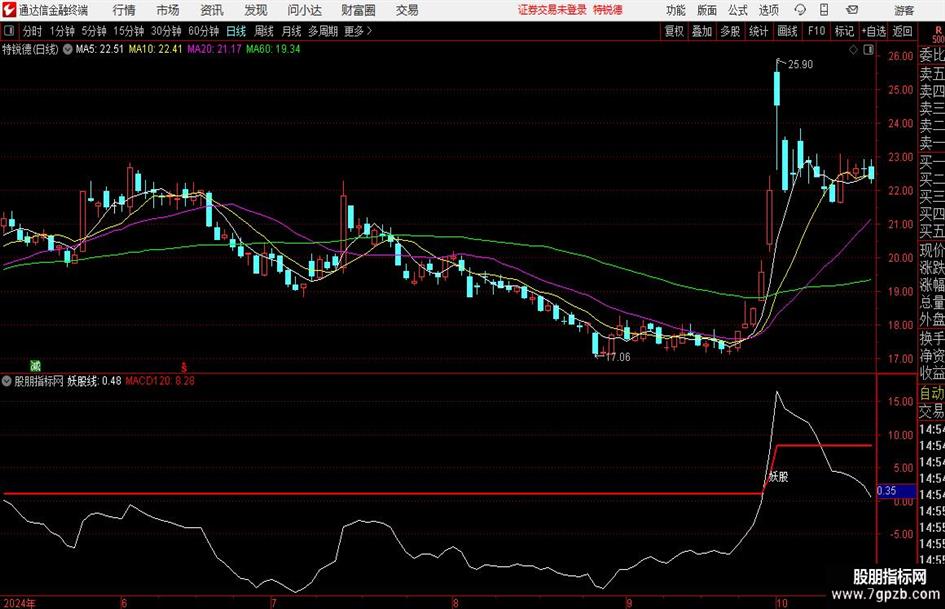Click the 统计 statistics button

point(759,31)
